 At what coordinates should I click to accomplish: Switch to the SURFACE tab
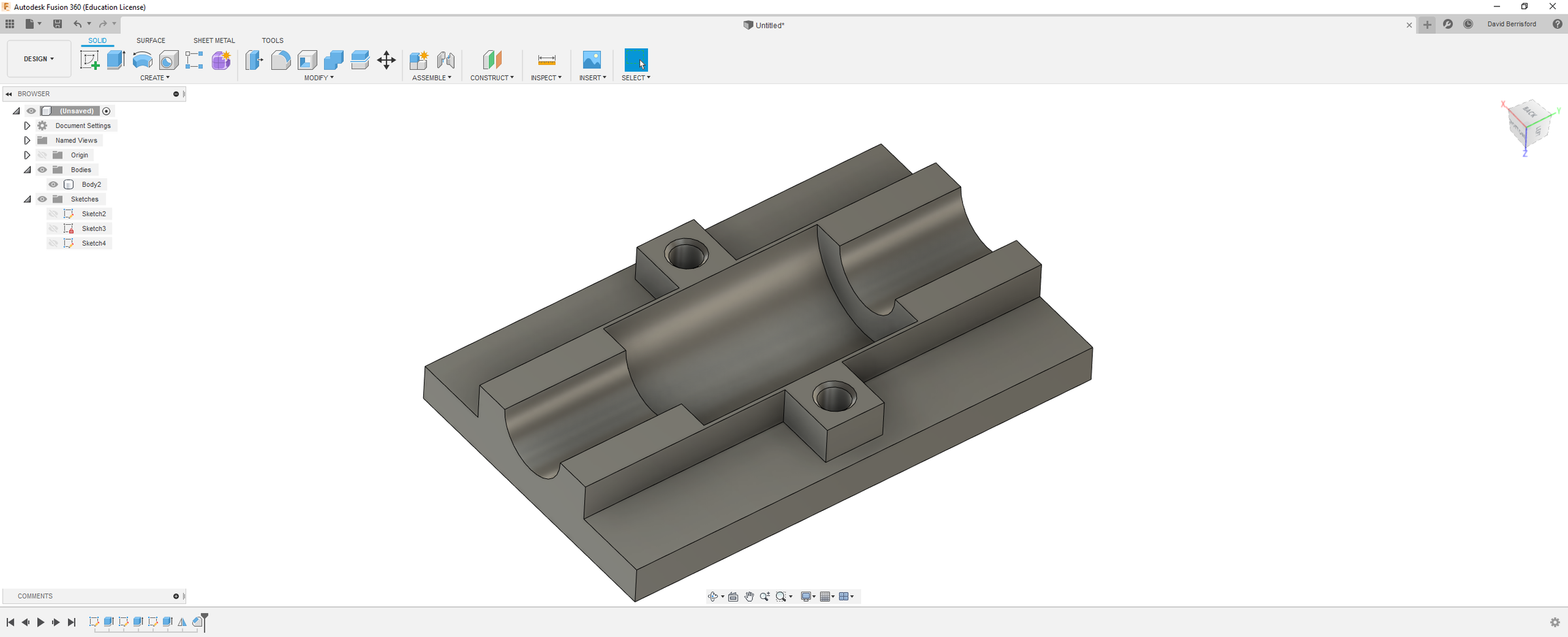(x=151, y=41)
